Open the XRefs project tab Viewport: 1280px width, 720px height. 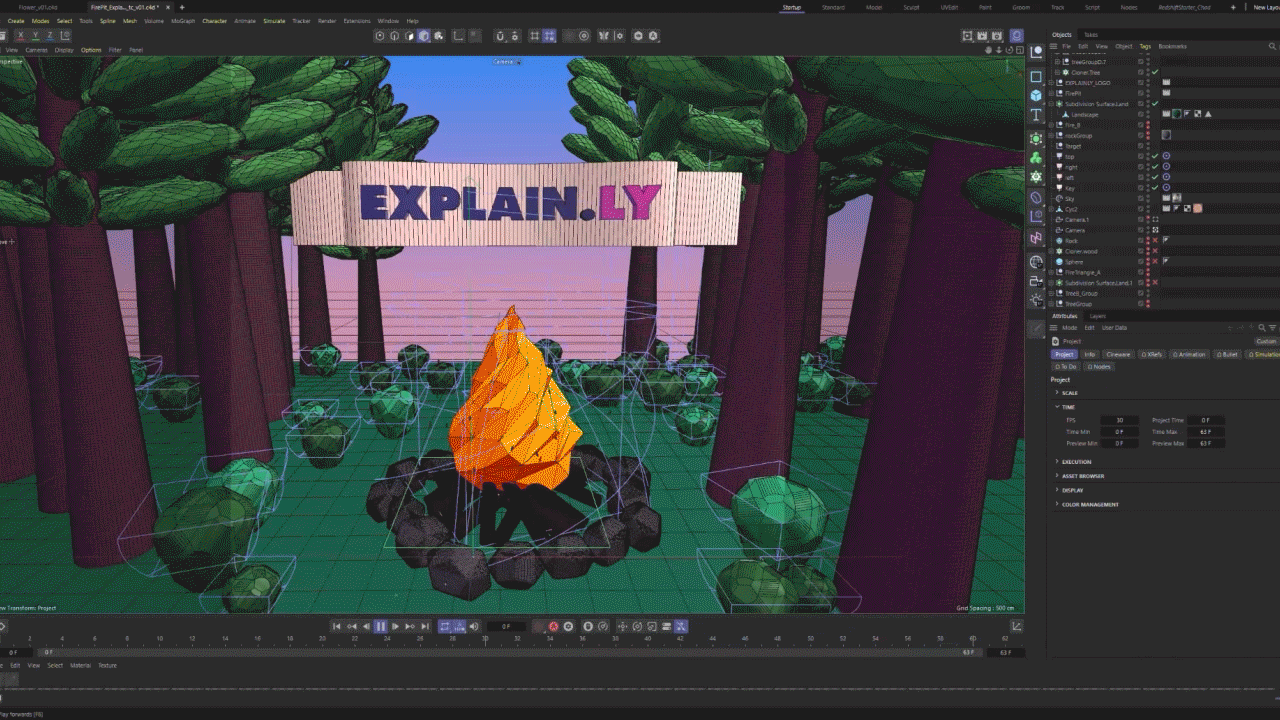pos(1152,354)
